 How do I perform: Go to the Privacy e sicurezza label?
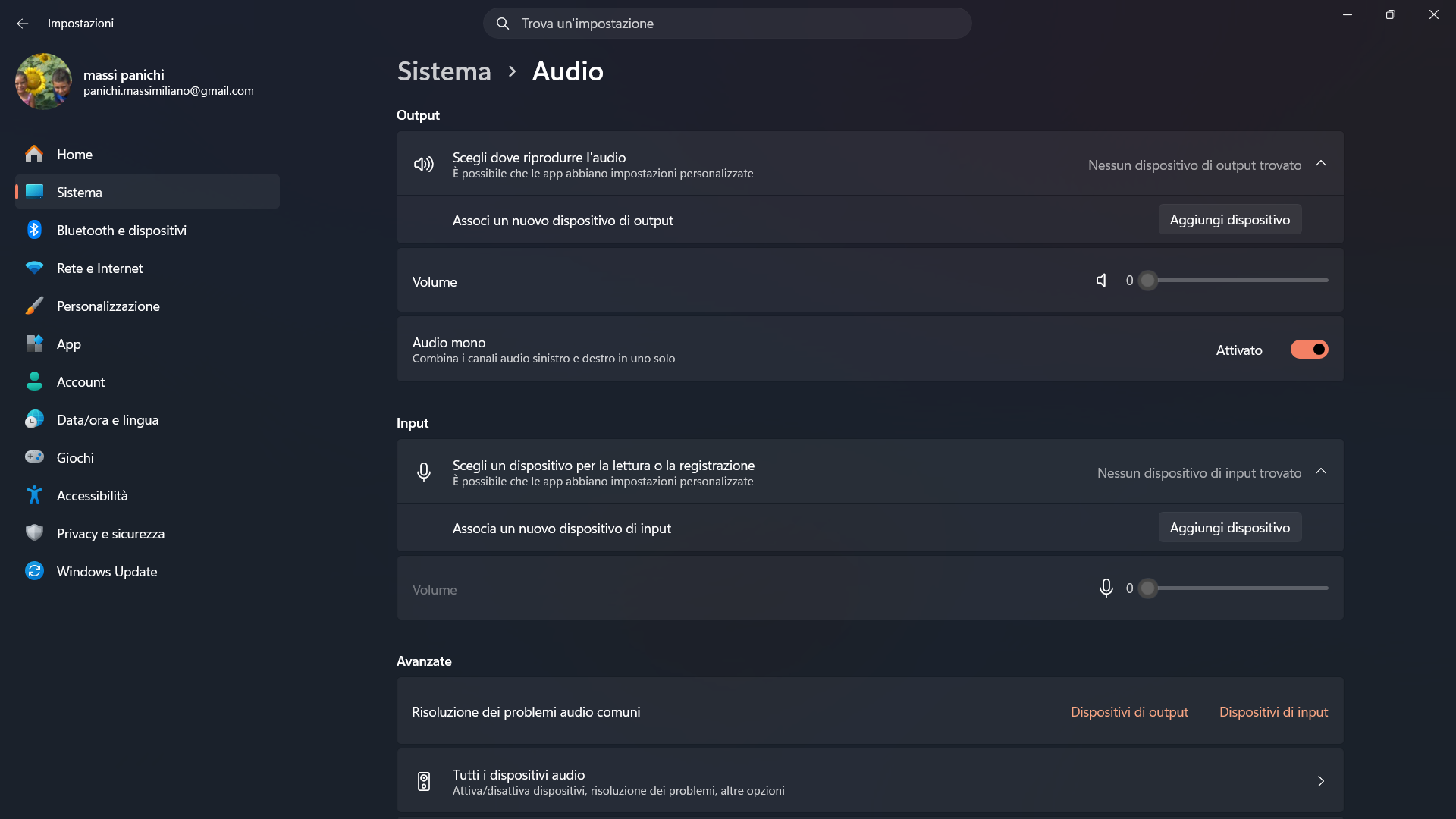pyautogui.click(x=111, y=534)
